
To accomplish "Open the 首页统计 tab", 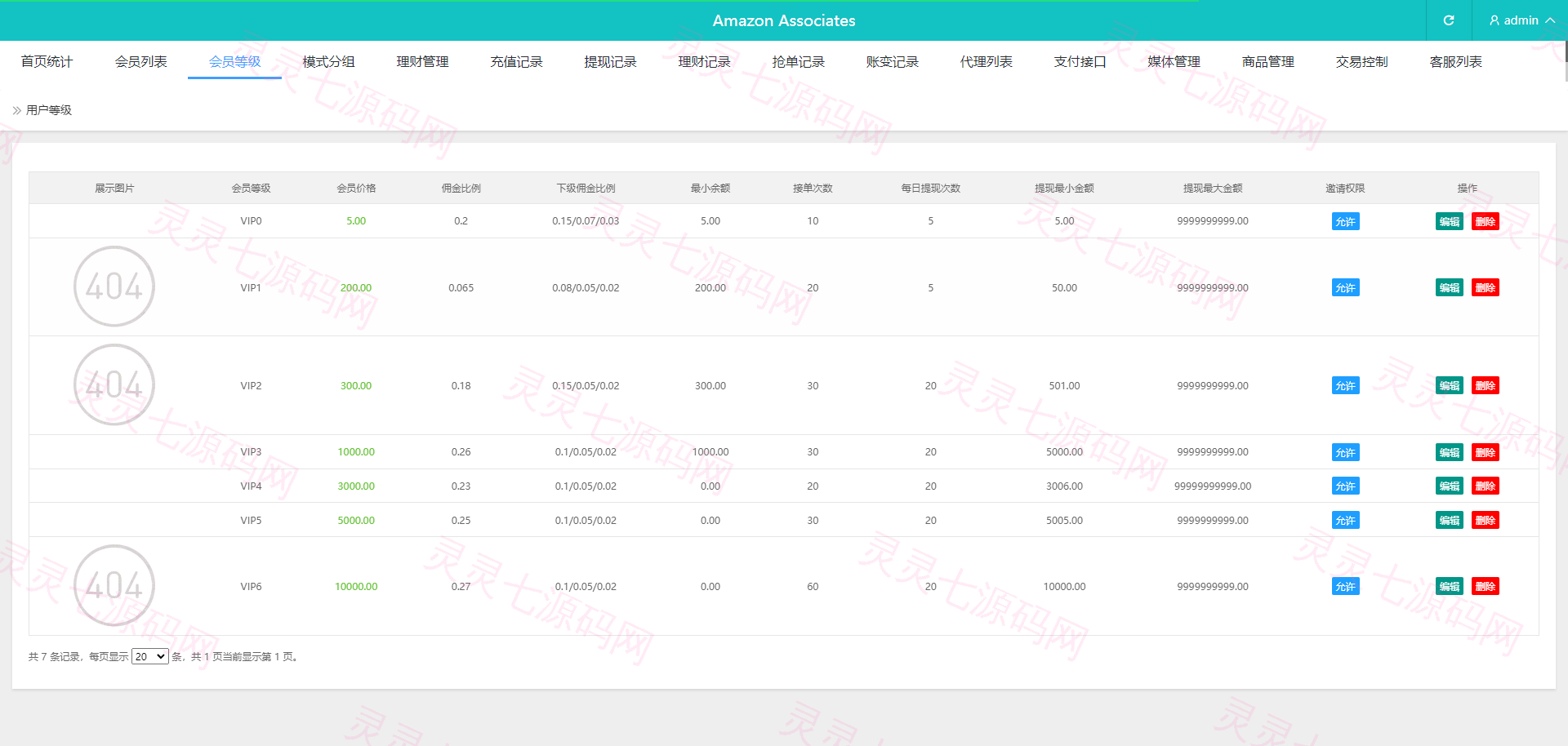I will [x=47, y=62].
